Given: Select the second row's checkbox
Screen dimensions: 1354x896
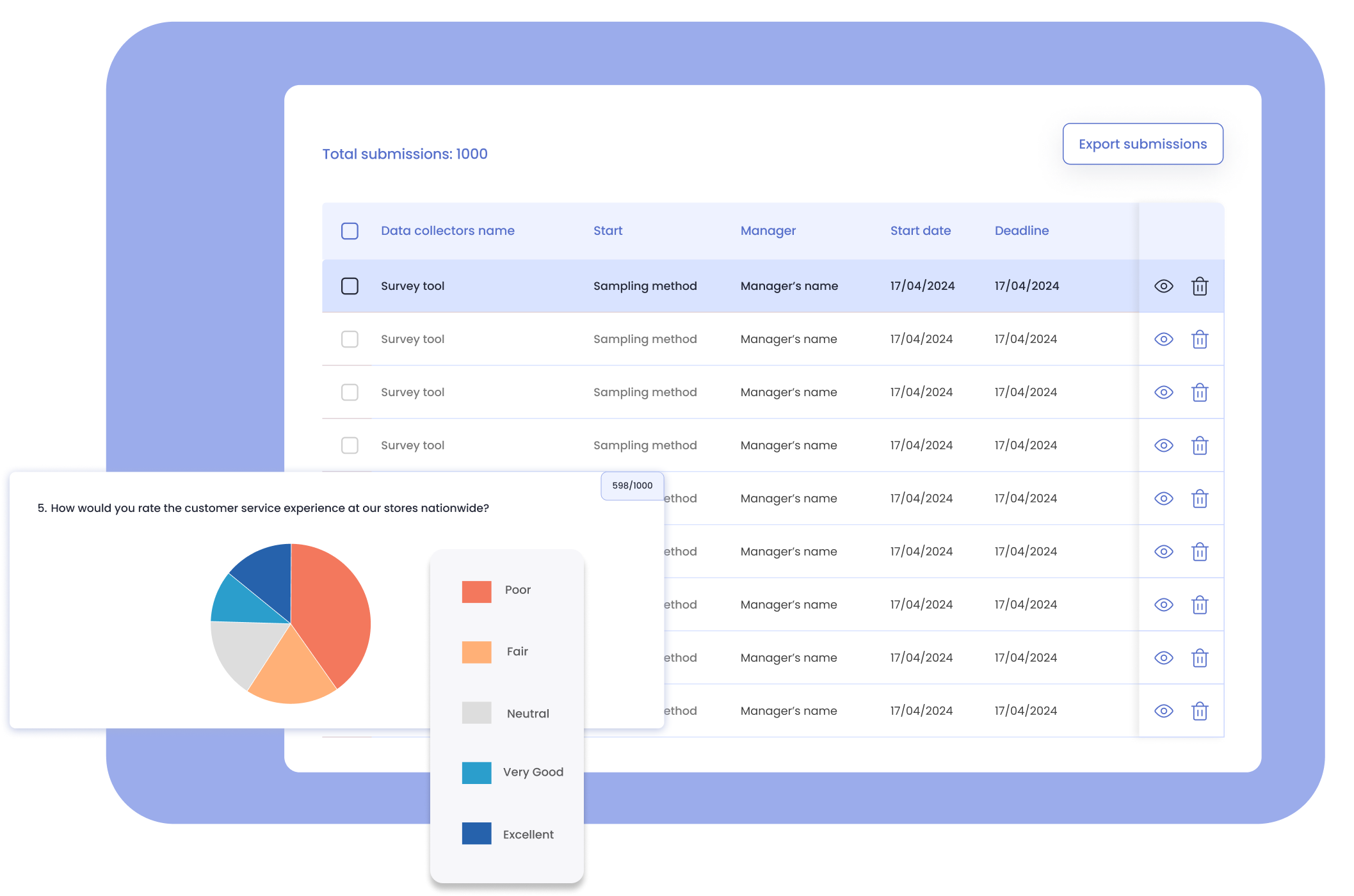Looking at the screenshot, I should tap(350, 339).
